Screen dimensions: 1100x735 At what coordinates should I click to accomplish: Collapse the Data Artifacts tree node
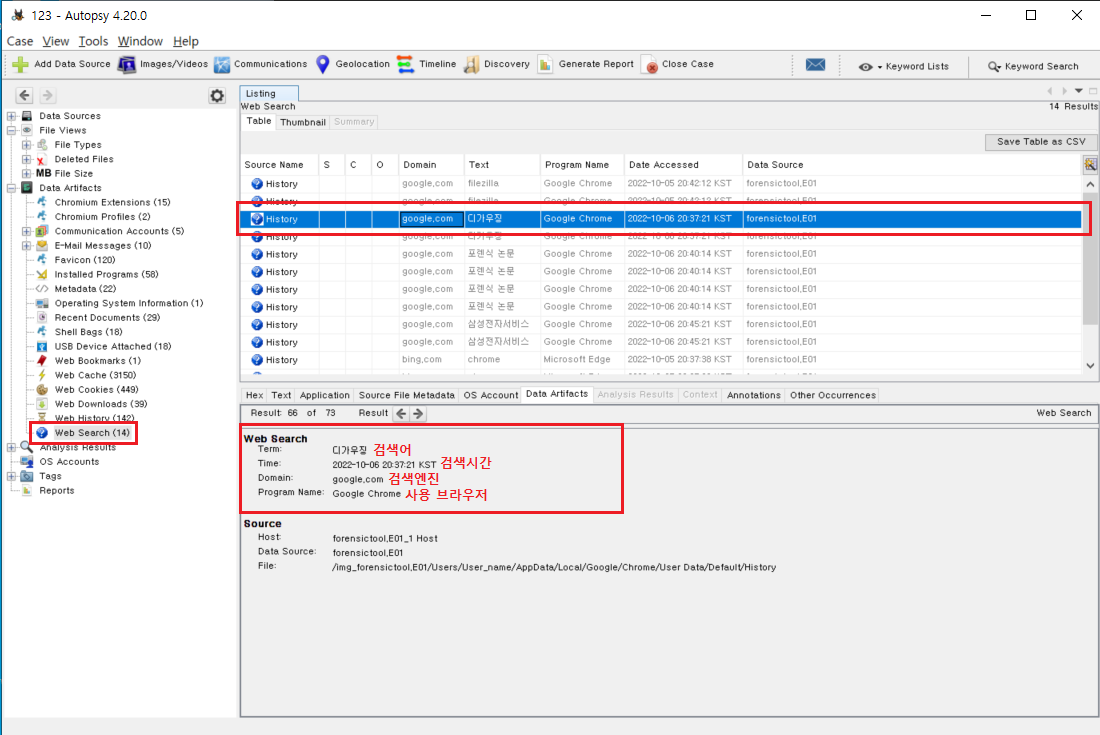[12, 188]
